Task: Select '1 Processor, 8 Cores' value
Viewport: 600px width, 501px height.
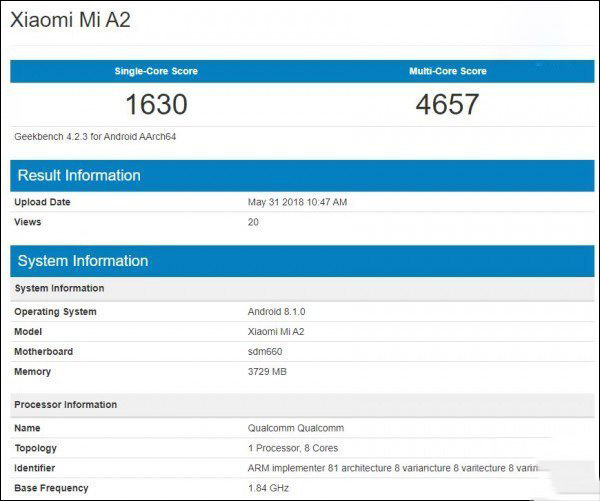Action: (293, 448)
